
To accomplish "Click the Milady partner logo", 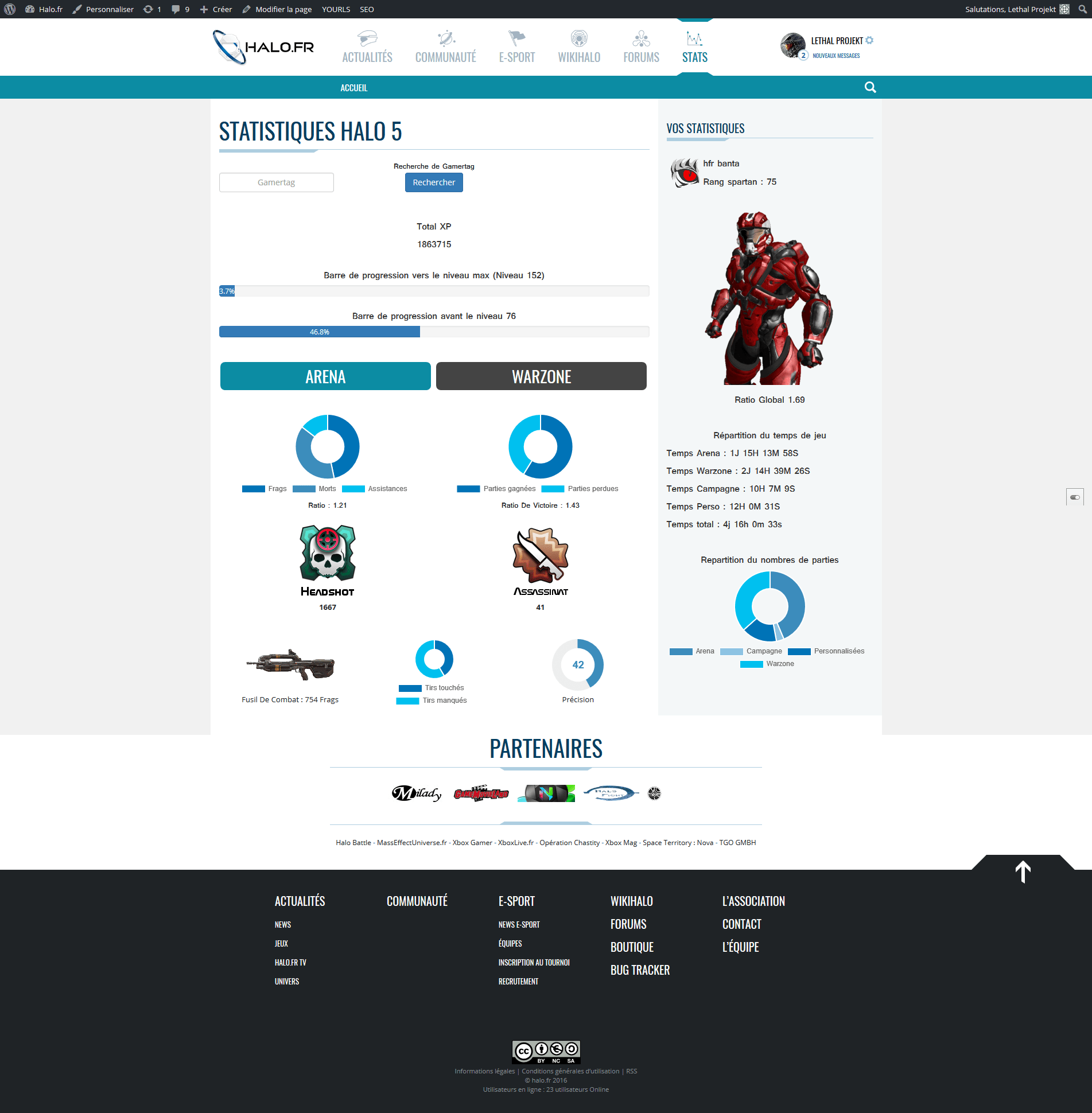I will click(417, 793).
